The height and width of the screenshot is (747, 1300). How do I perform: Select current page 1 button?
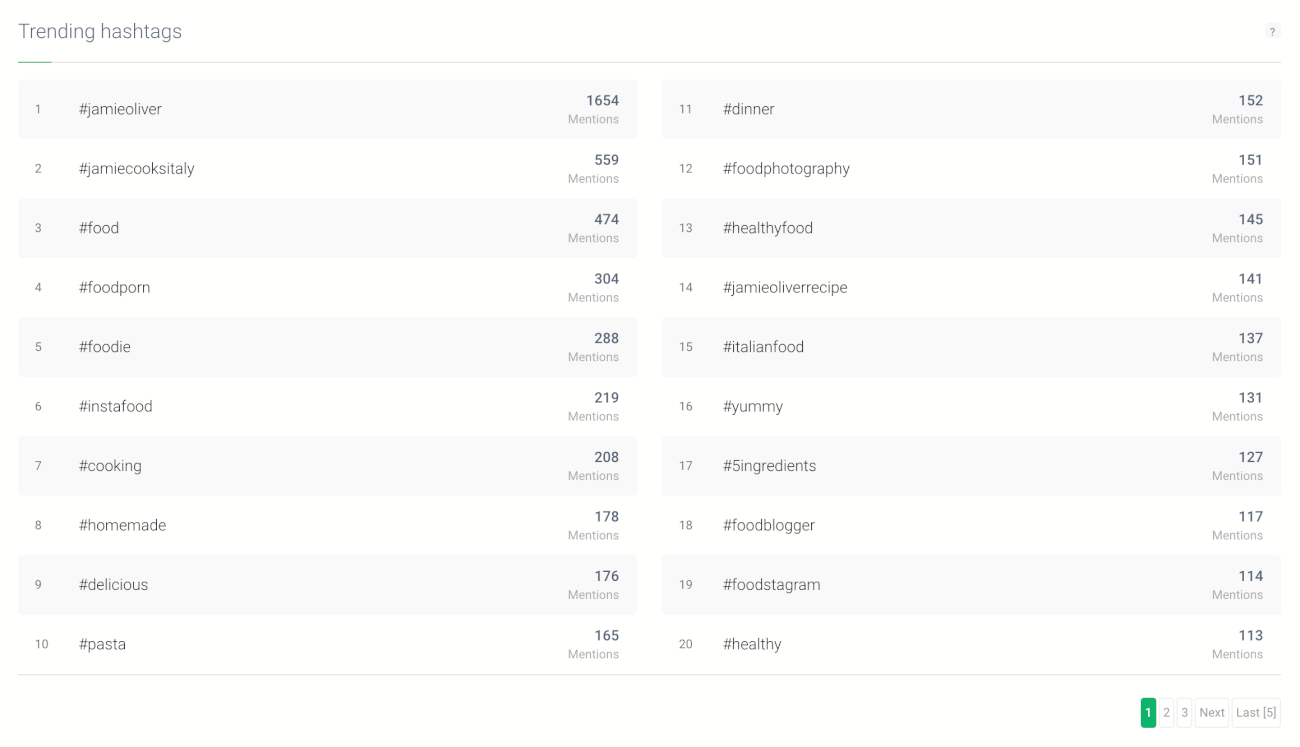point(1148,713)
